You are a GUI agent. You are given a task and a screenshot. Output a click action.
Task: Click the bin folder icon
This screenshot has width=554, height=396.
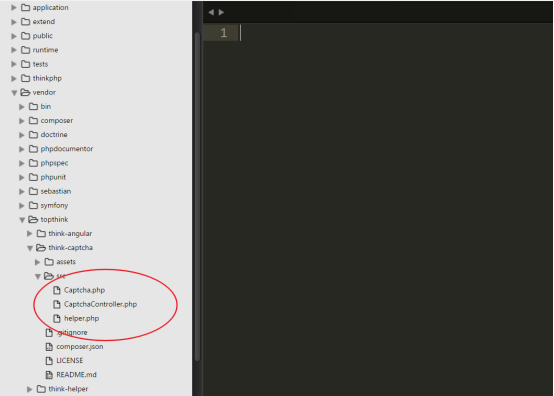click(33, 106)
